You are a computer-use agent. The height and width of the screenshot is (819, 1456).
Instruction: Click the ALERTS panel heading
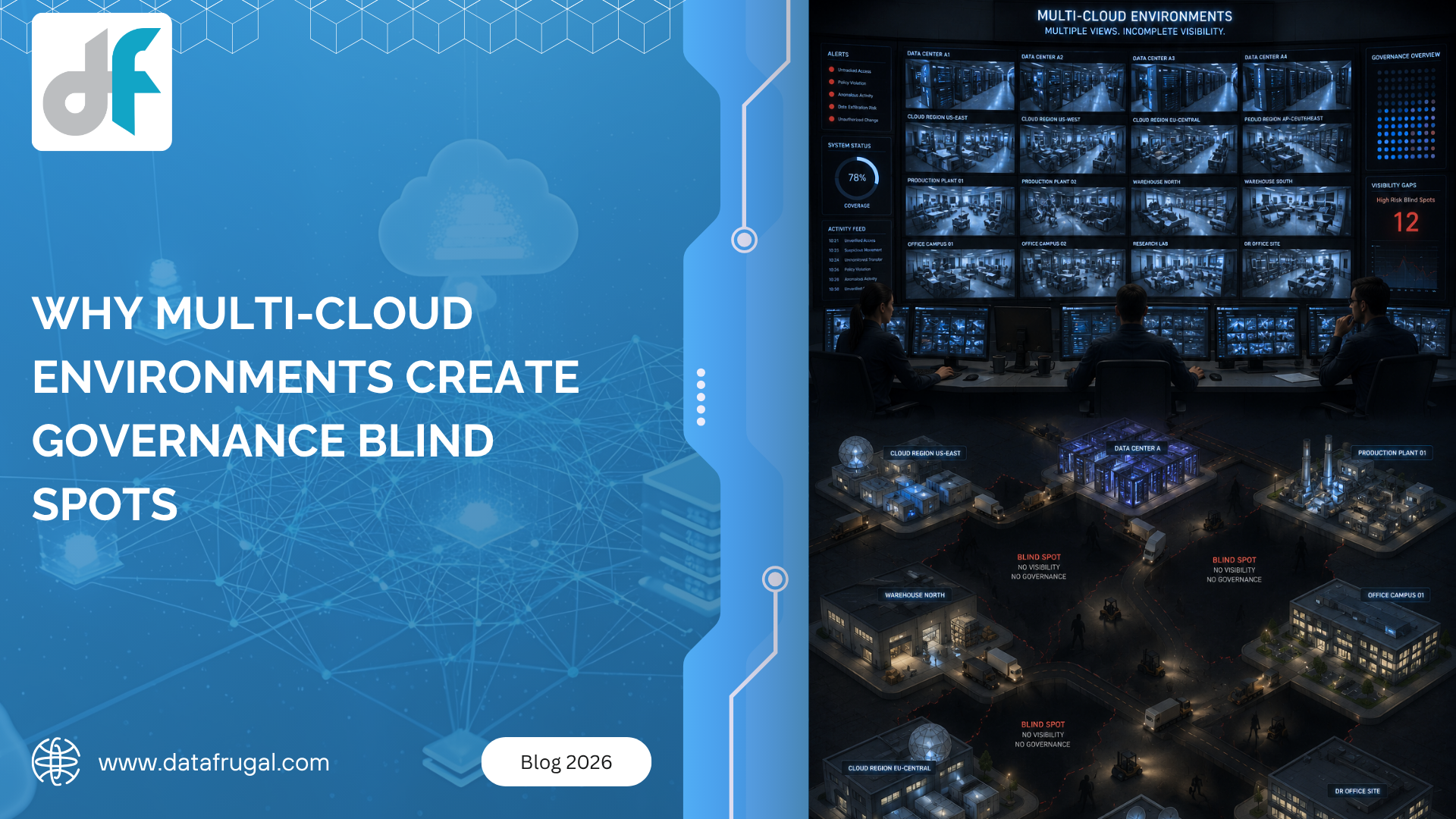[x=838, y=55]
